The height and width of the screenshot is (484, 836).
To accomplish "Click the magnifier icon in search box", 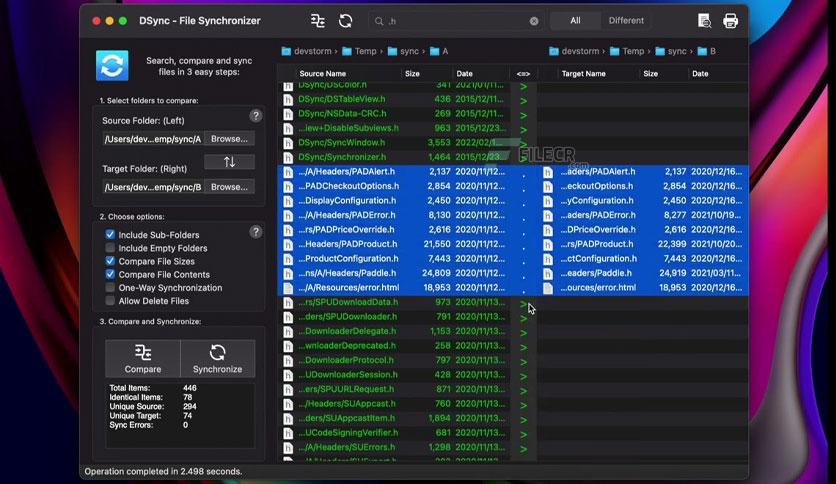I will [x=379, y=21].
